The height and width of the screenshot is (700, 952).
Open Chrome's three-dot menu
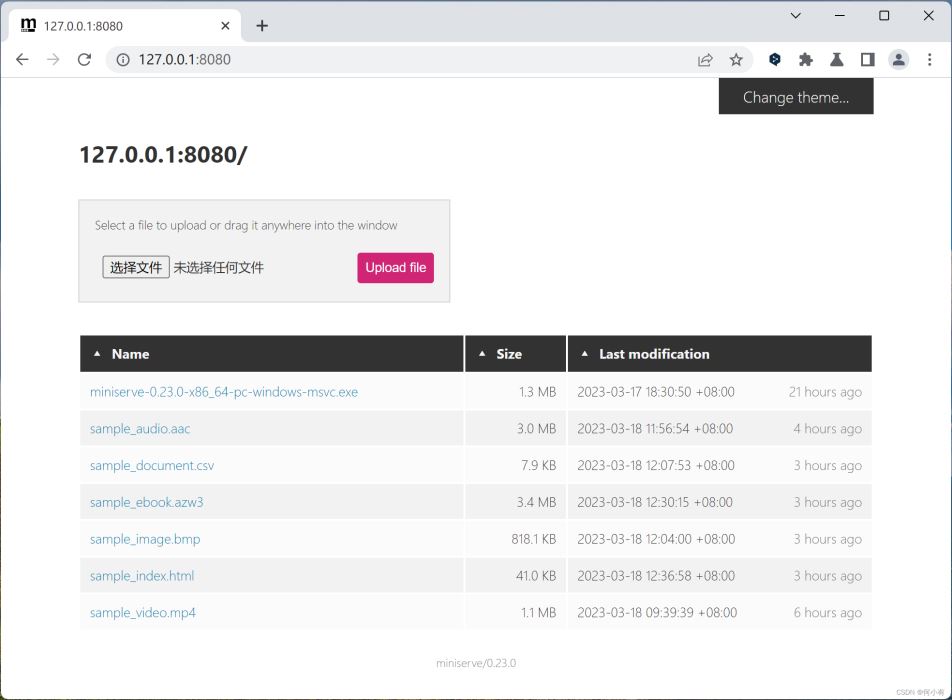pos(929,59)
